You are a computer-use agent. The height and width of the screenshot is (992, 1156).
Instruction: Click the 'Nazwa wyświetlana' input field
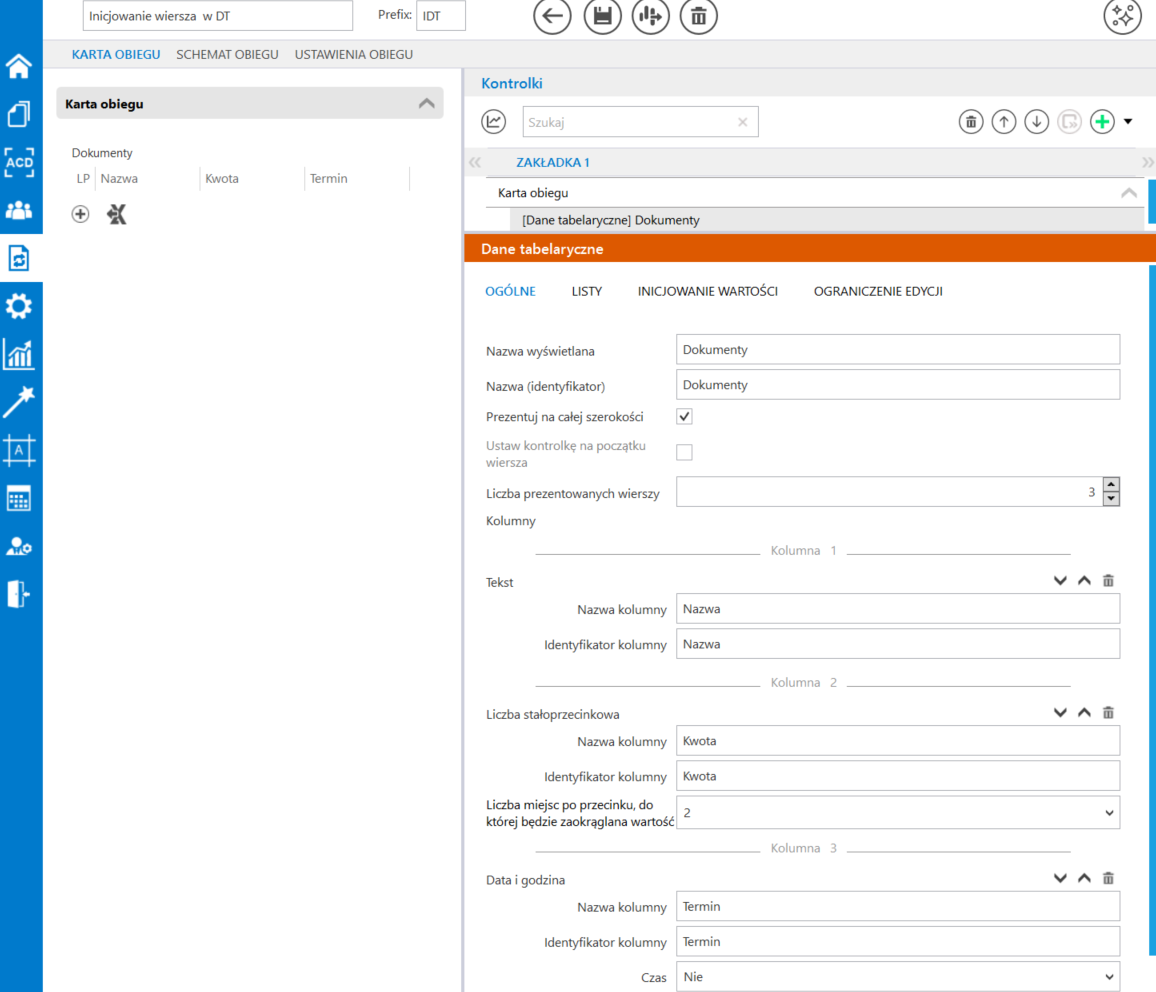tap(898, 349)
